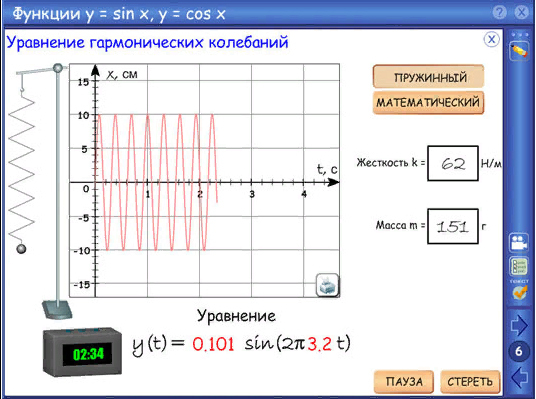Click the pencil drawing tool icon
536x399 pixels.
(519, 51)
